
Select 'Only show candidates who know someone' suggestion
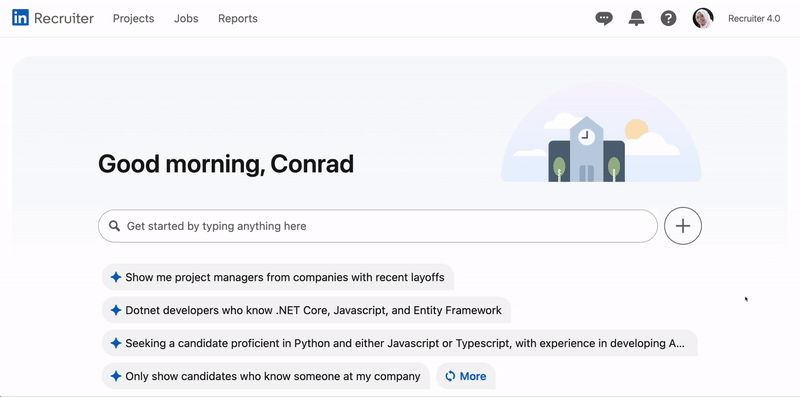(x=266, y=376)
